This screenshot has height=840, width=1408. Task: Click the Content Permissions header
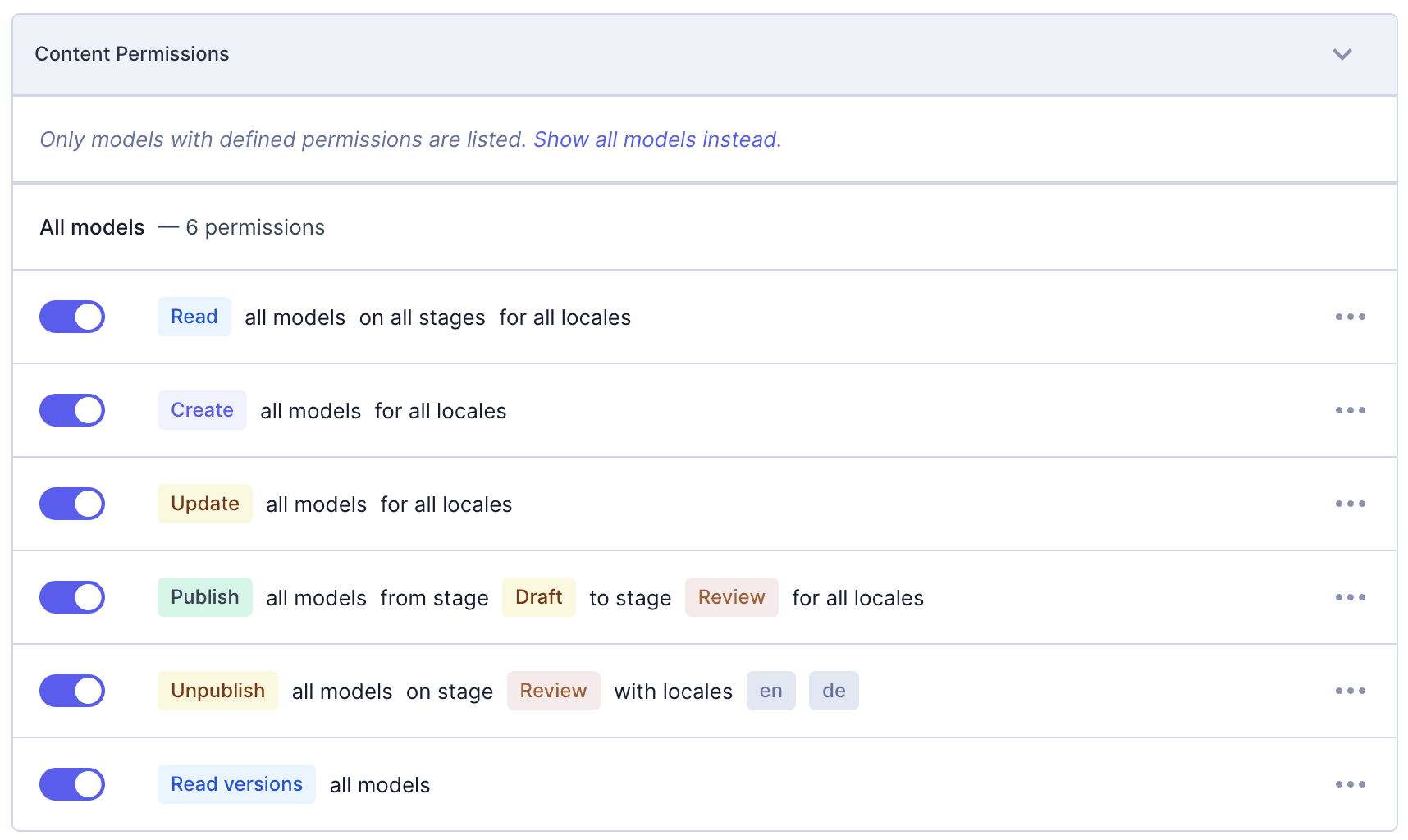[132, 54]
